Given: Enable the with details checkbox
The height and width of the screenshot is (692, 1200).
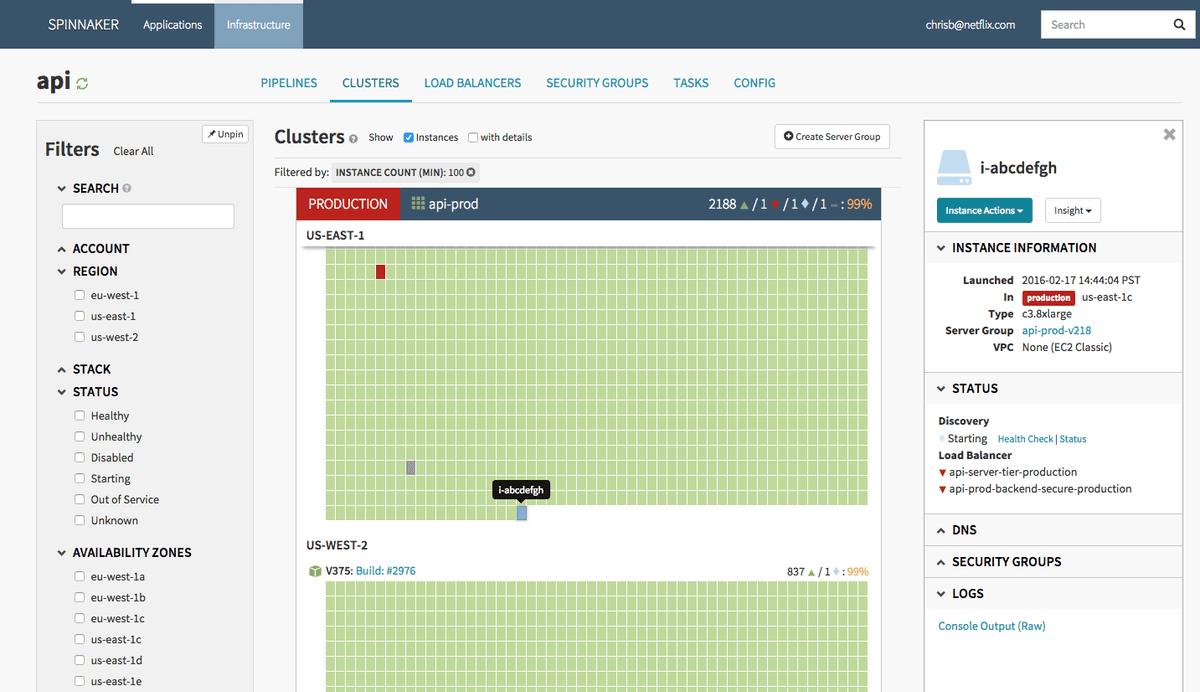Looking at the screenshot, I should pos(473,138).
